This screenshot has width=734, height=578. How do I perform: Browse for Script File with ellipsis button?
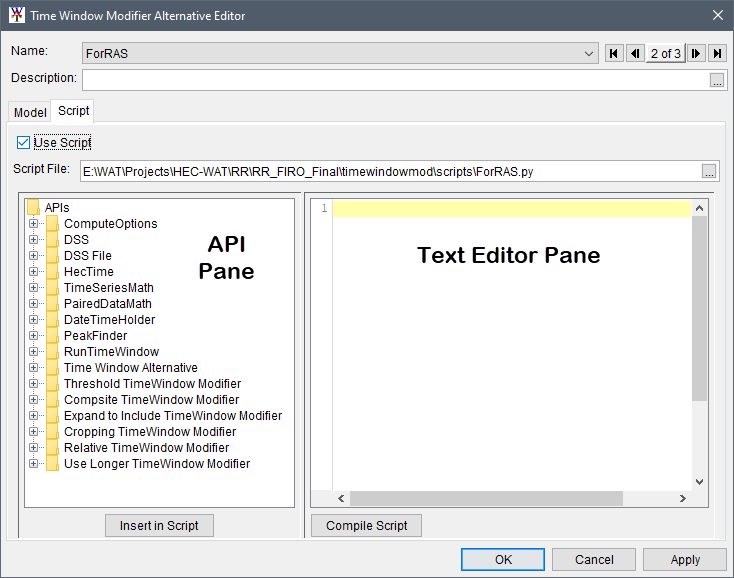pyautogui.click(x=709, y=171)
